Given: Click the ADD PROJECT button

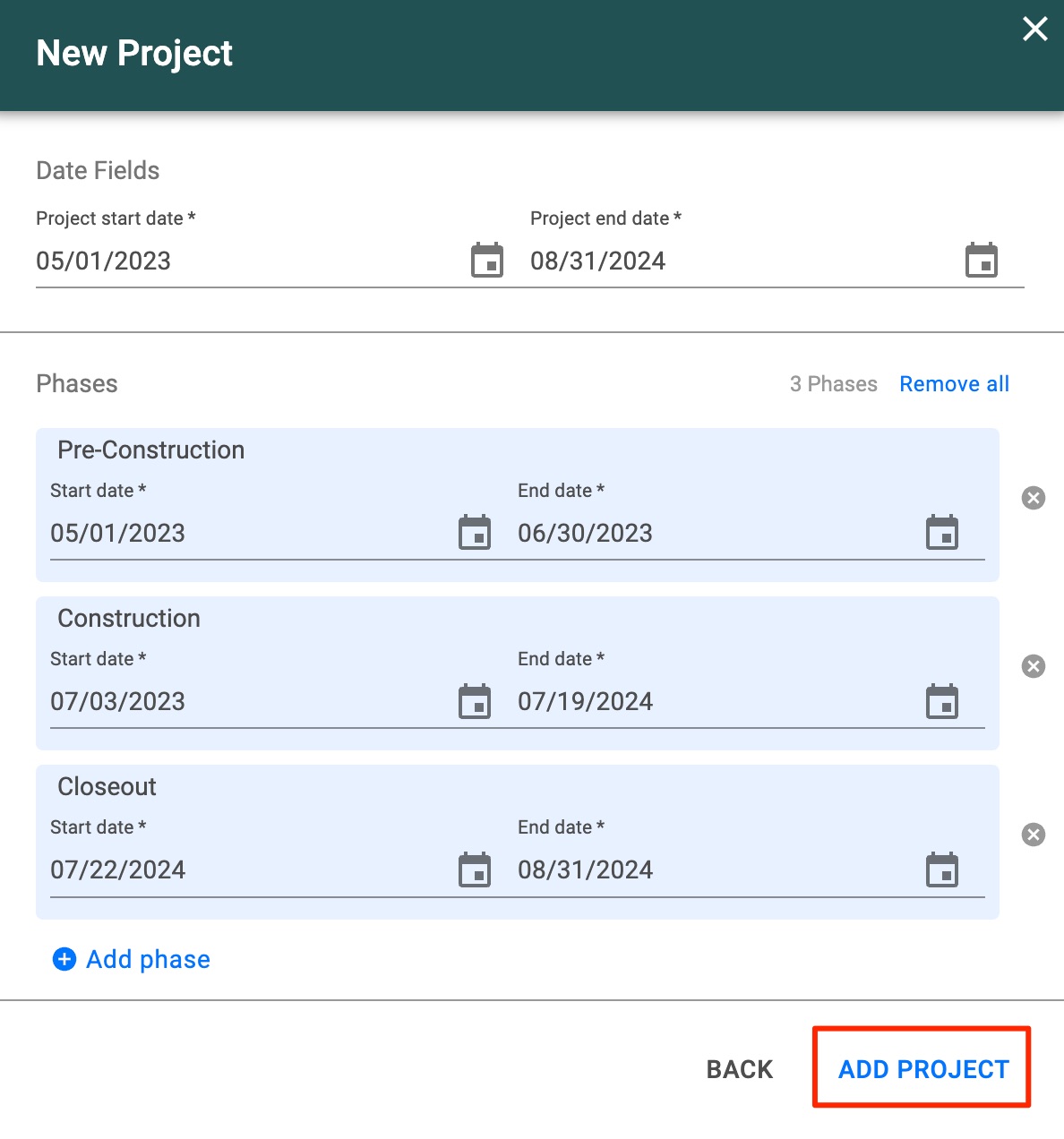Looking at the screenshot, I should 922,1068.
